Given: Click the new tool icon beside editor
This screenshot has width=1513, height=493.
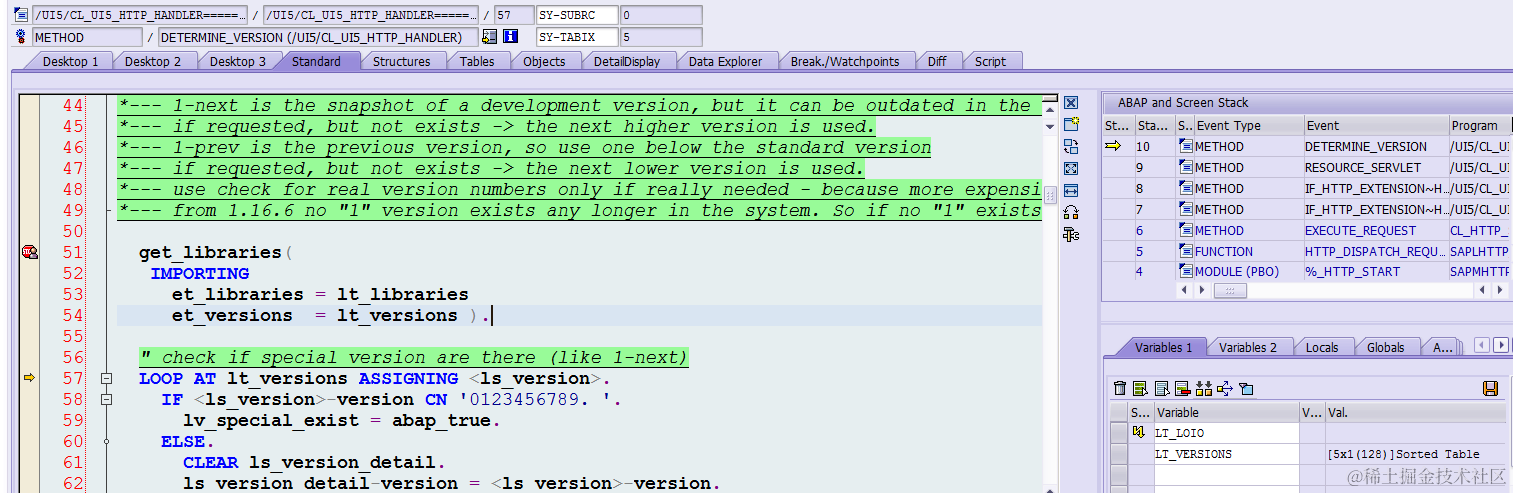Looking at the screenshot, I should (x=1071, y=125).
